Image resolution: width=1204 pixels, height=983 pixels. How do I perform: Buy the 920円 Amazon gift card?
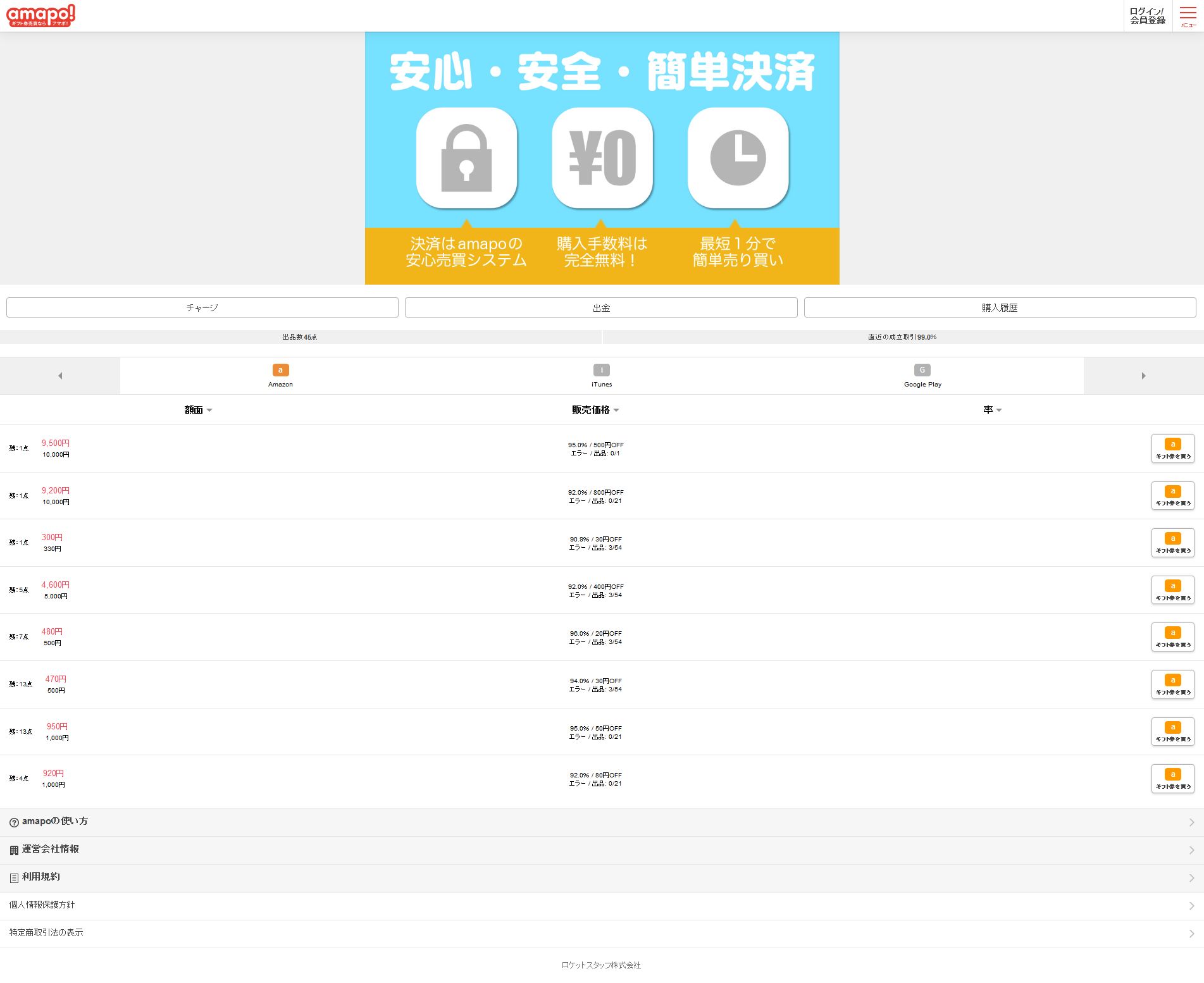coord(1173,779)
